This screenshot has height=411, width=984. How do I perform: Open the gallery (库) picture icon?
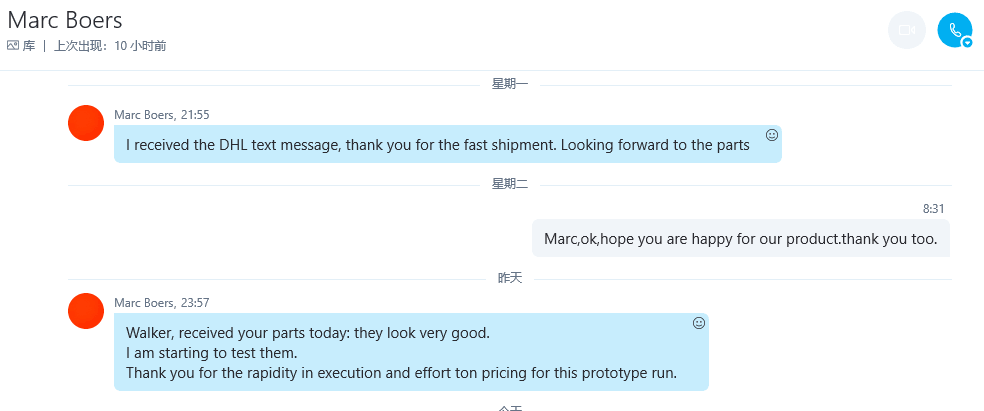click(x=13, y=46)
